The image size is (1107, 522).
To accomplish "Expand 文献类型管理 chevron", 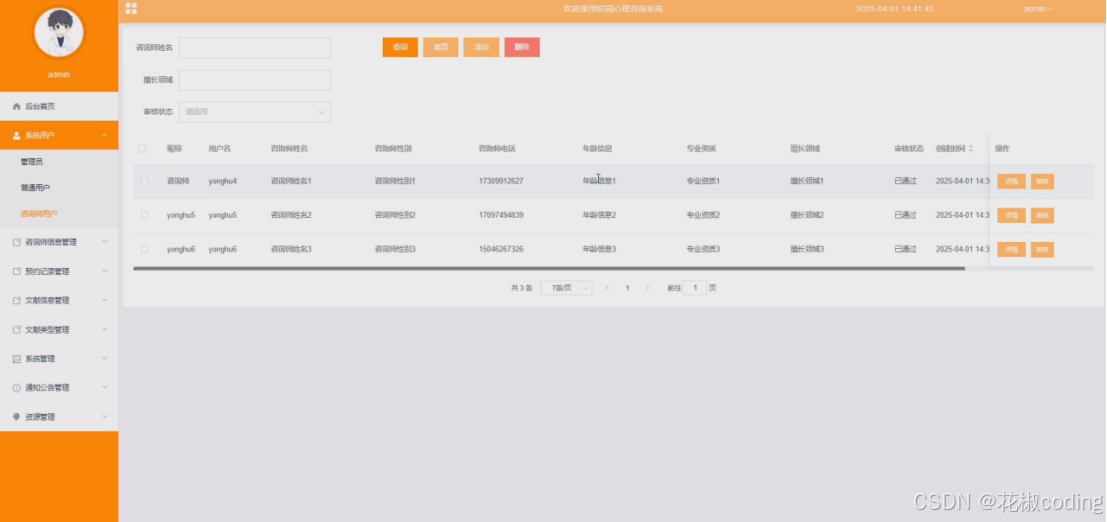I will click(104, 329).
